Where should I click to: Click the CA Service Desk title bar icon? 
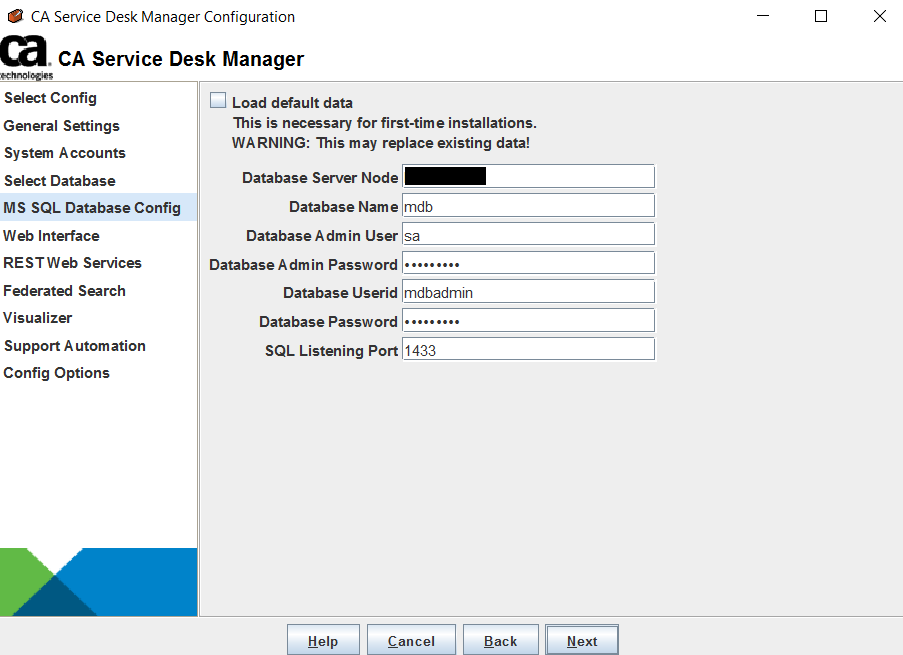click(x=15, y=16)
